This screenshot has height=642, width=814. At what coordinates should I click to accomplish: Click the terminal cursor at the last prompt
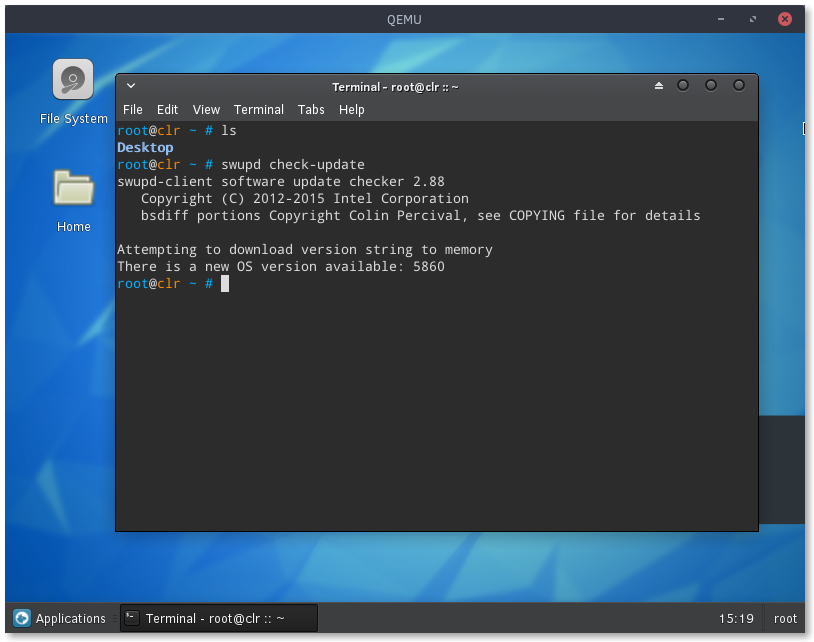(x=225, y=283)
